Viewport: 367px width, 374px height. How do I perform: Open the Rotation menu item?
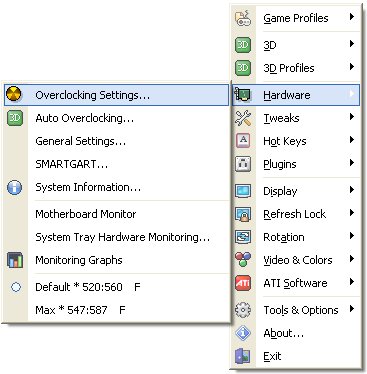click(x=296, y=237)
